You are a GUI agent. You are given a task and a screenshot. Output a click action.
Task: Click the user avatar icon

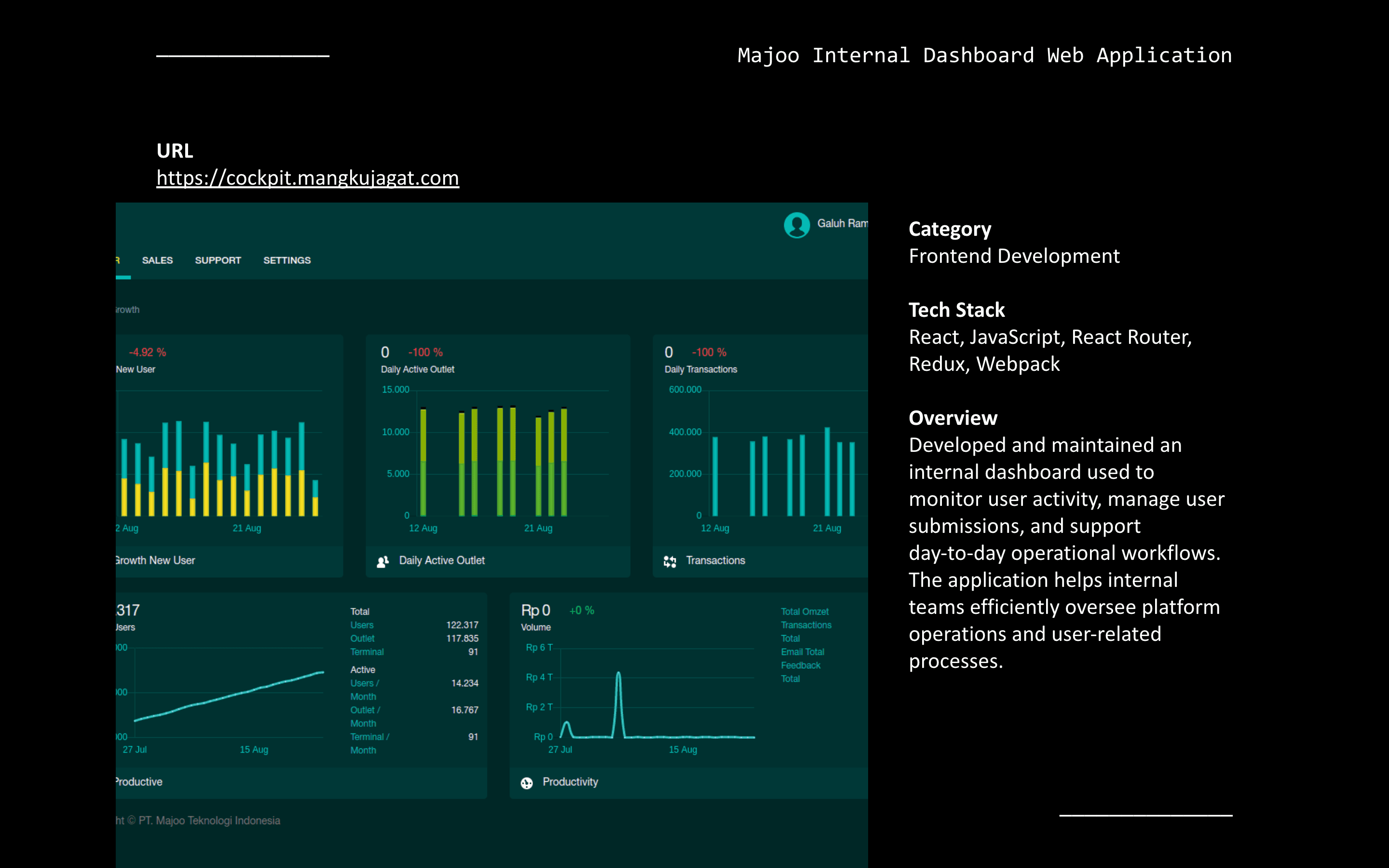pyautogui.click(x=797, y=224)
